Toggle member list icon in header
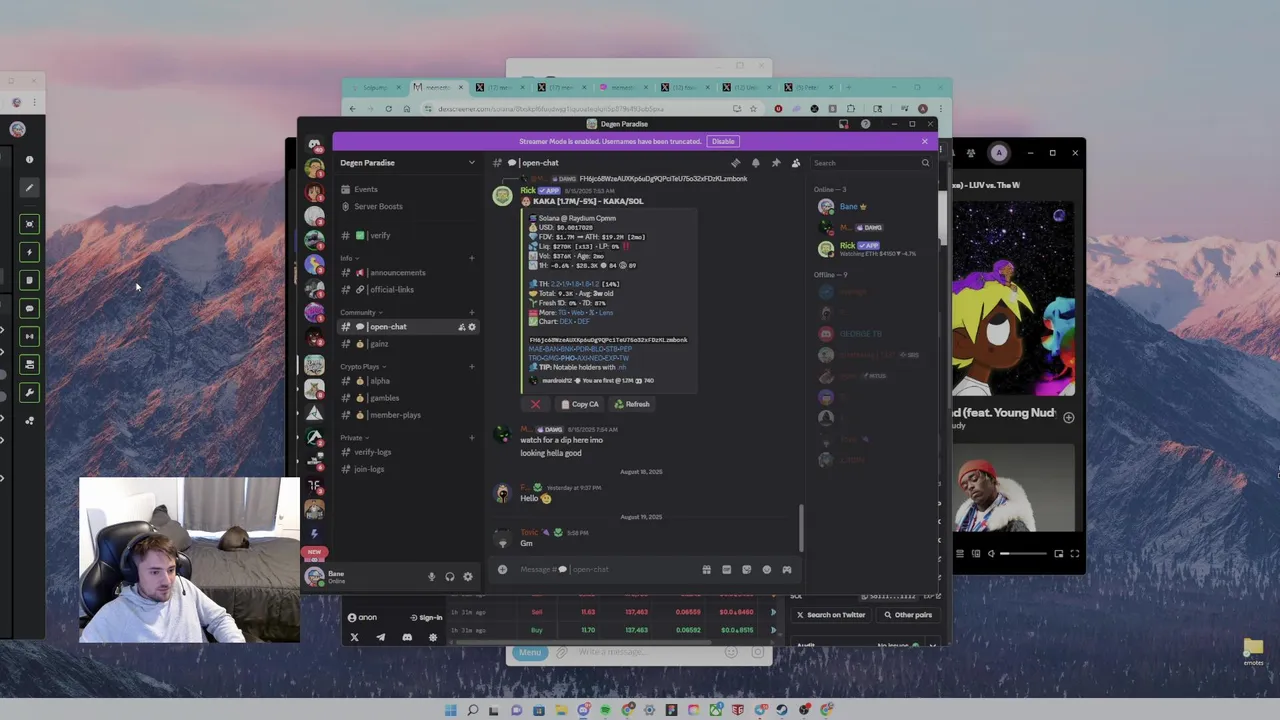 [x=796, y=163]
